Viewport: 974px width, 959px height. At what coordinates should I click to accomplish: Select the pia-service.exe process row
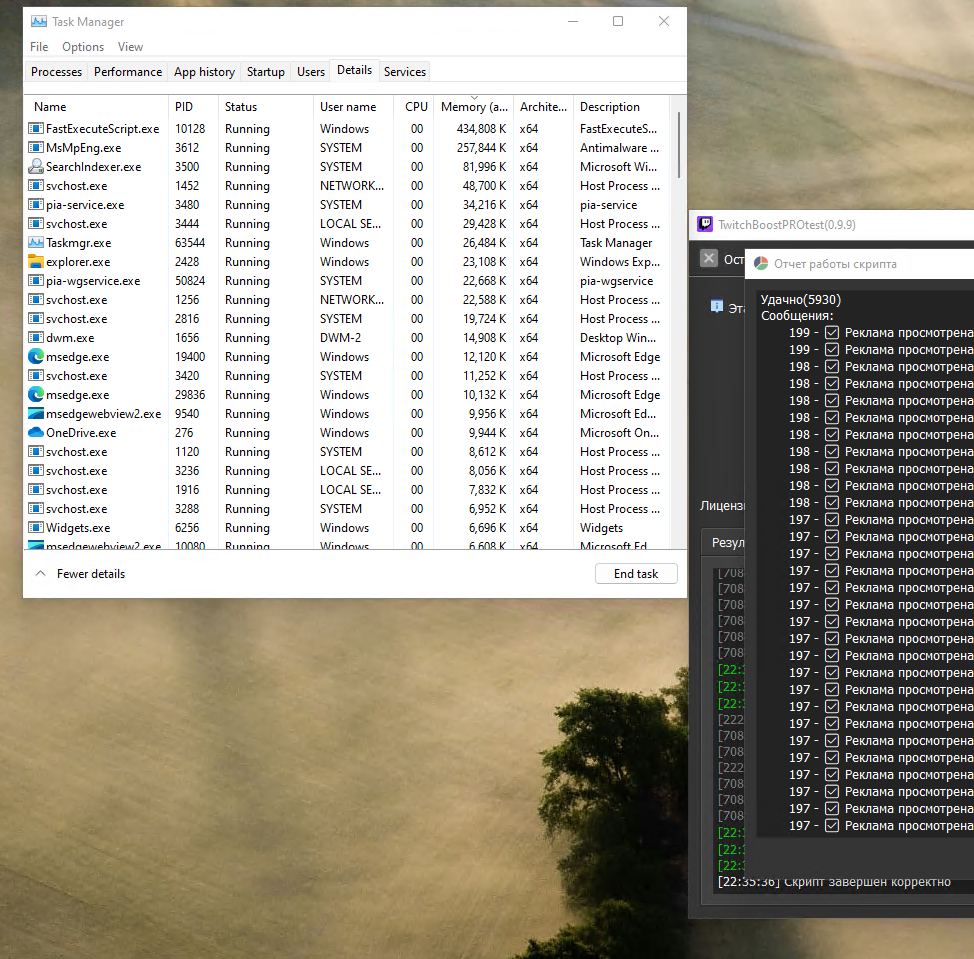(85, 205)
